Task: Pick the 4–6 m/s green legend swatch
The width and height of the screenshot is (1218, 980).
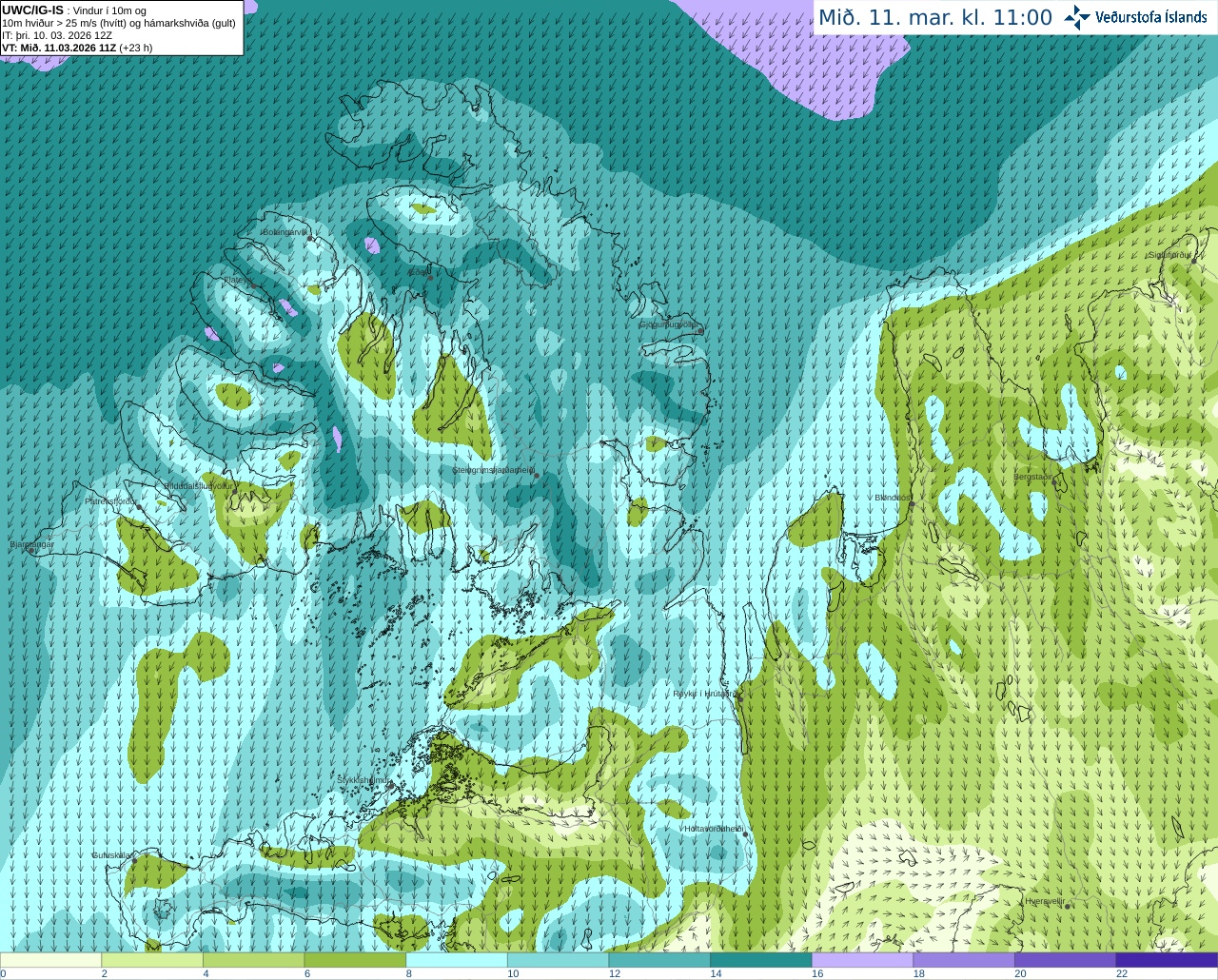Action: click(254, 960)
